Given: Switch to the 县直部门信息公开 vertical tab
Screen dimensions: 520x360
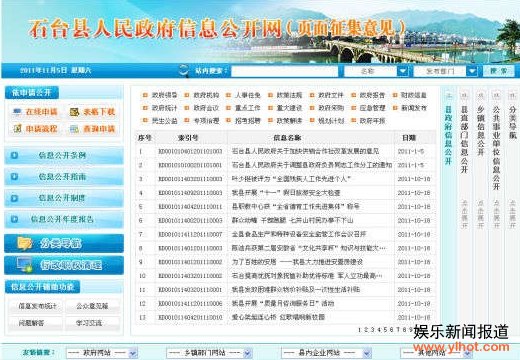Looking at the screenshot, I should [464, 140].
